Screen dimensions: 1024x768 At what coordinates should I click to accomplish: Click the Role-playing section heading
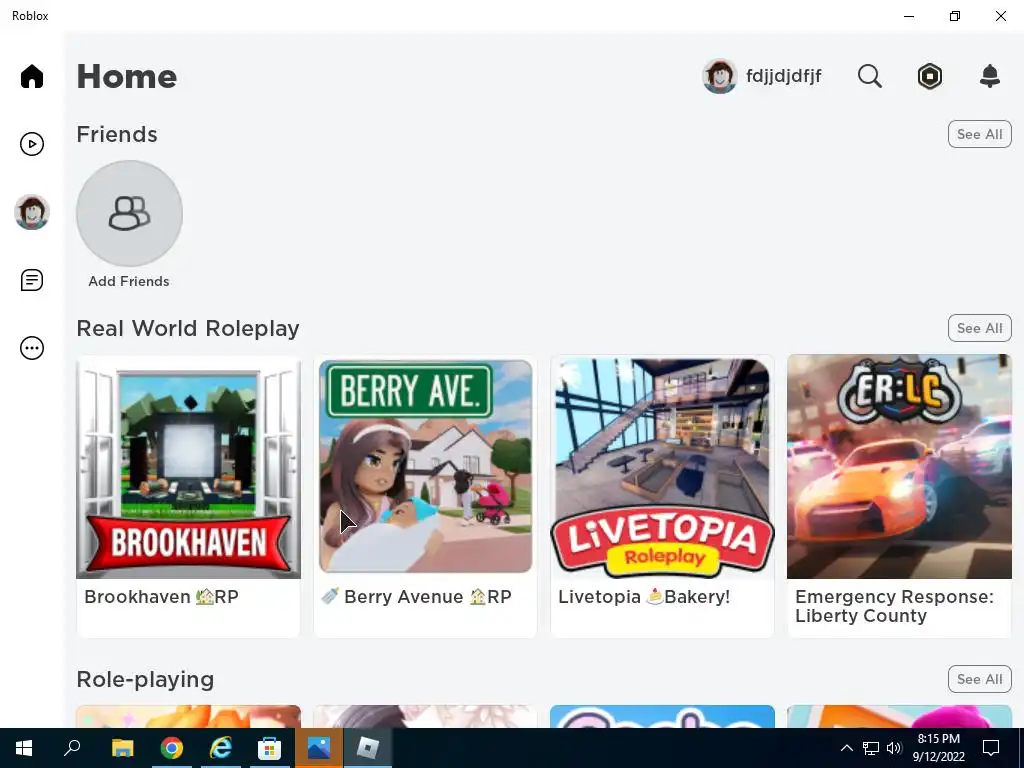[x=145, y=679]
